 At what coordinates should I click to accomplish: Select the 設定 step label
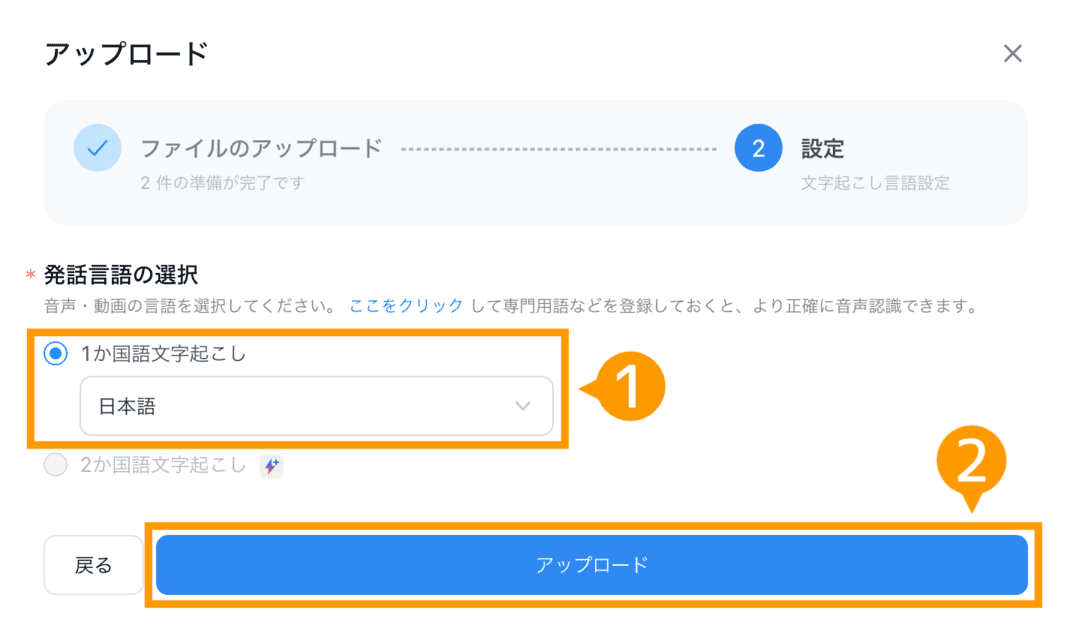(823, 149)
